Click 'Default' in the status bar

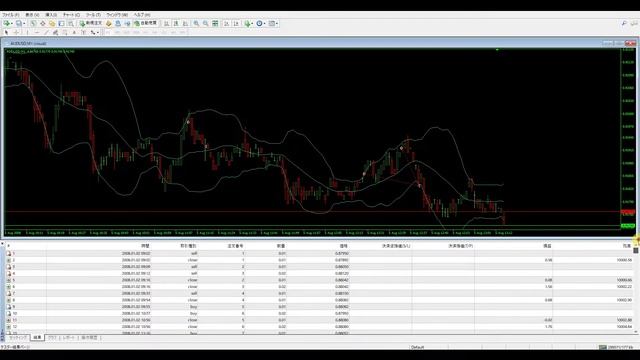click(x=417, y=347)
